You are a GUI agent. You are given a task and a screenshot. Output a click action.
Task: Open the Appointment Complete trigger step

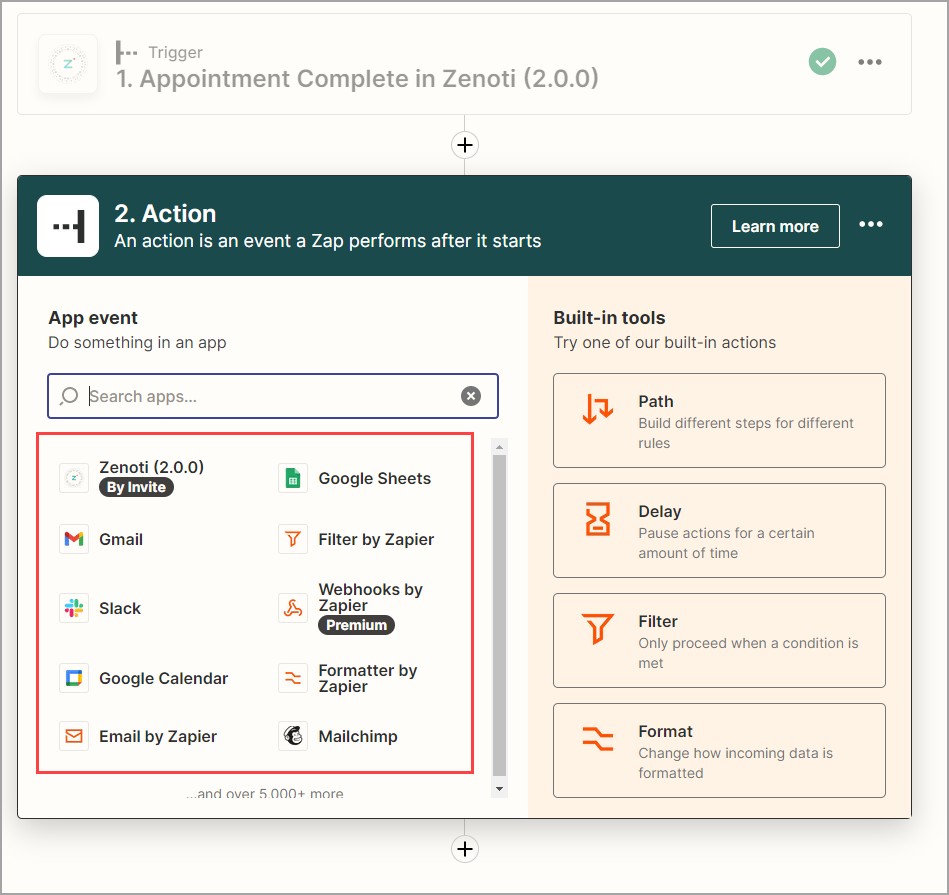464,64
